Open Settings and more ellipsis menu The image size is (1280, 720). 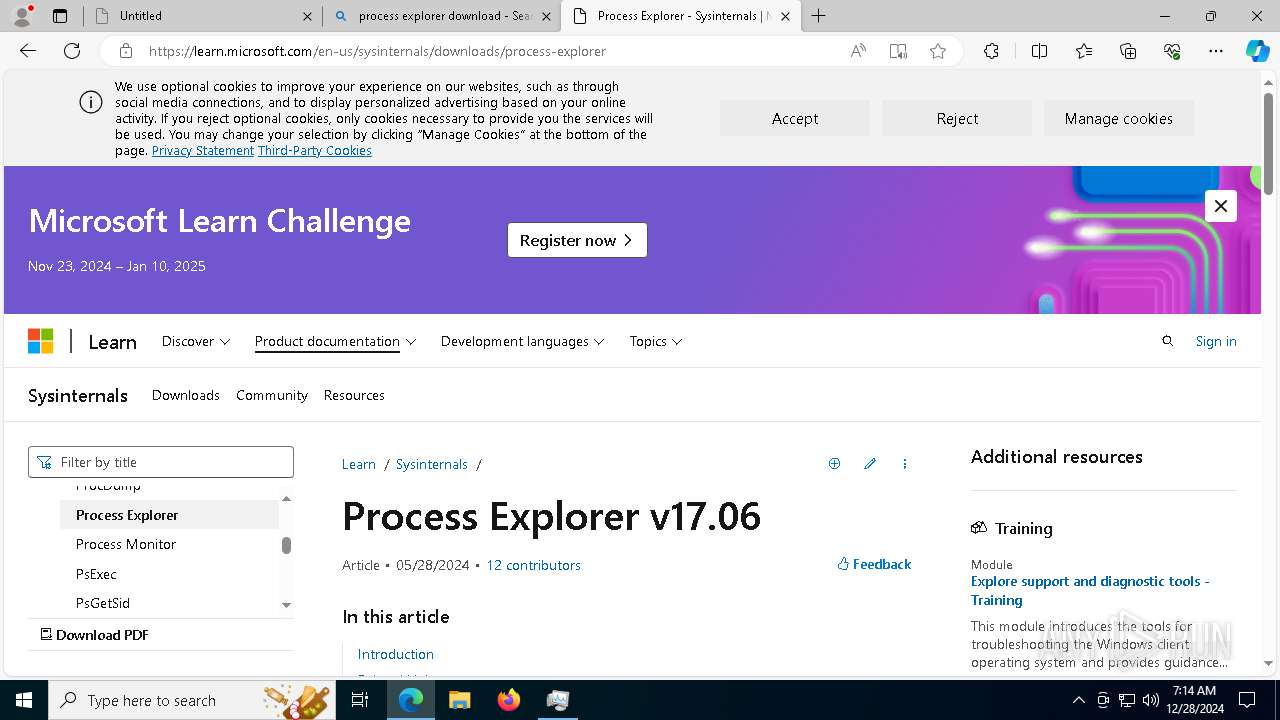[1216, 51]
